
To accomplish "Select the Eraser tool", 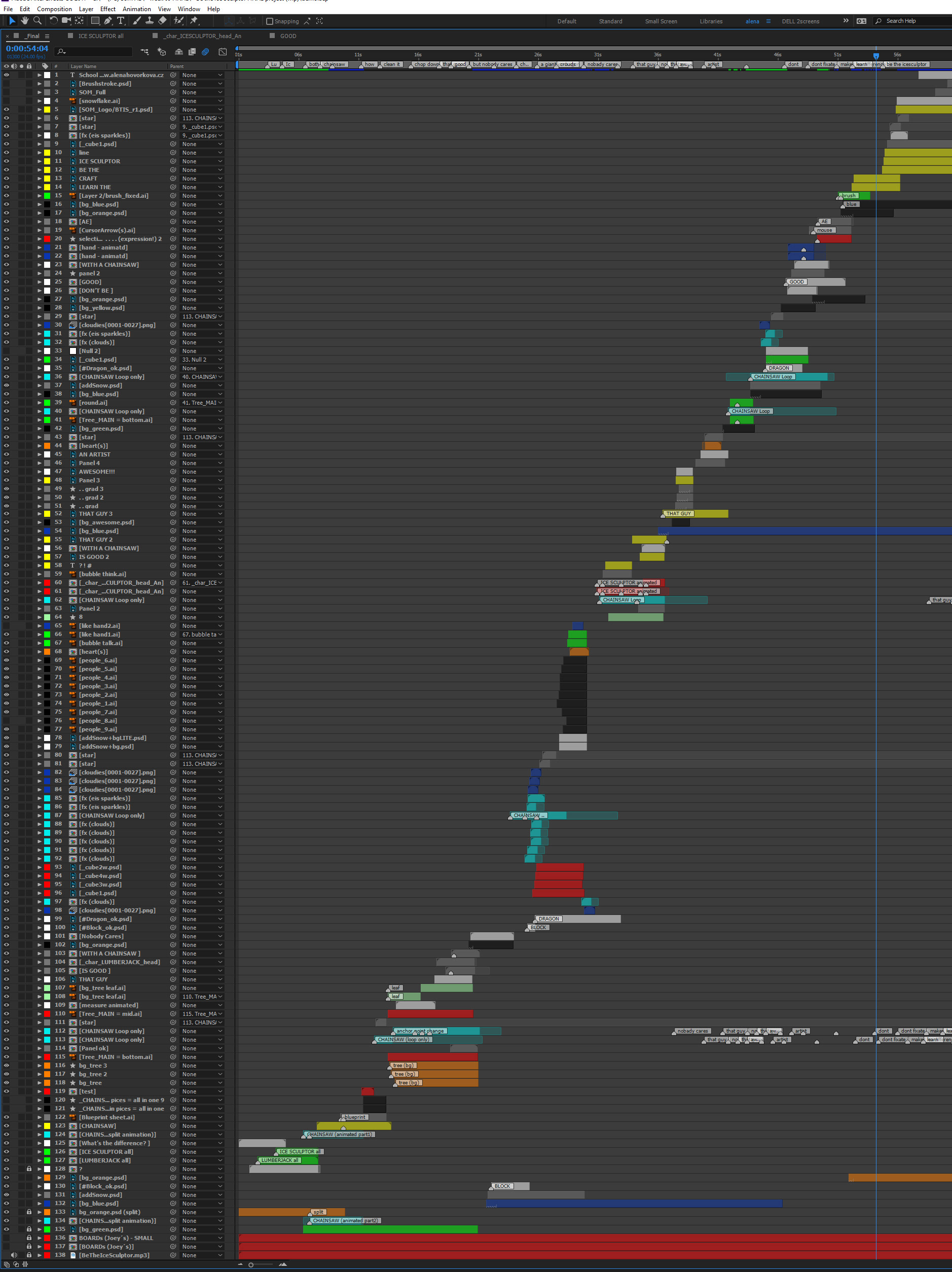I will pos(162,21).
